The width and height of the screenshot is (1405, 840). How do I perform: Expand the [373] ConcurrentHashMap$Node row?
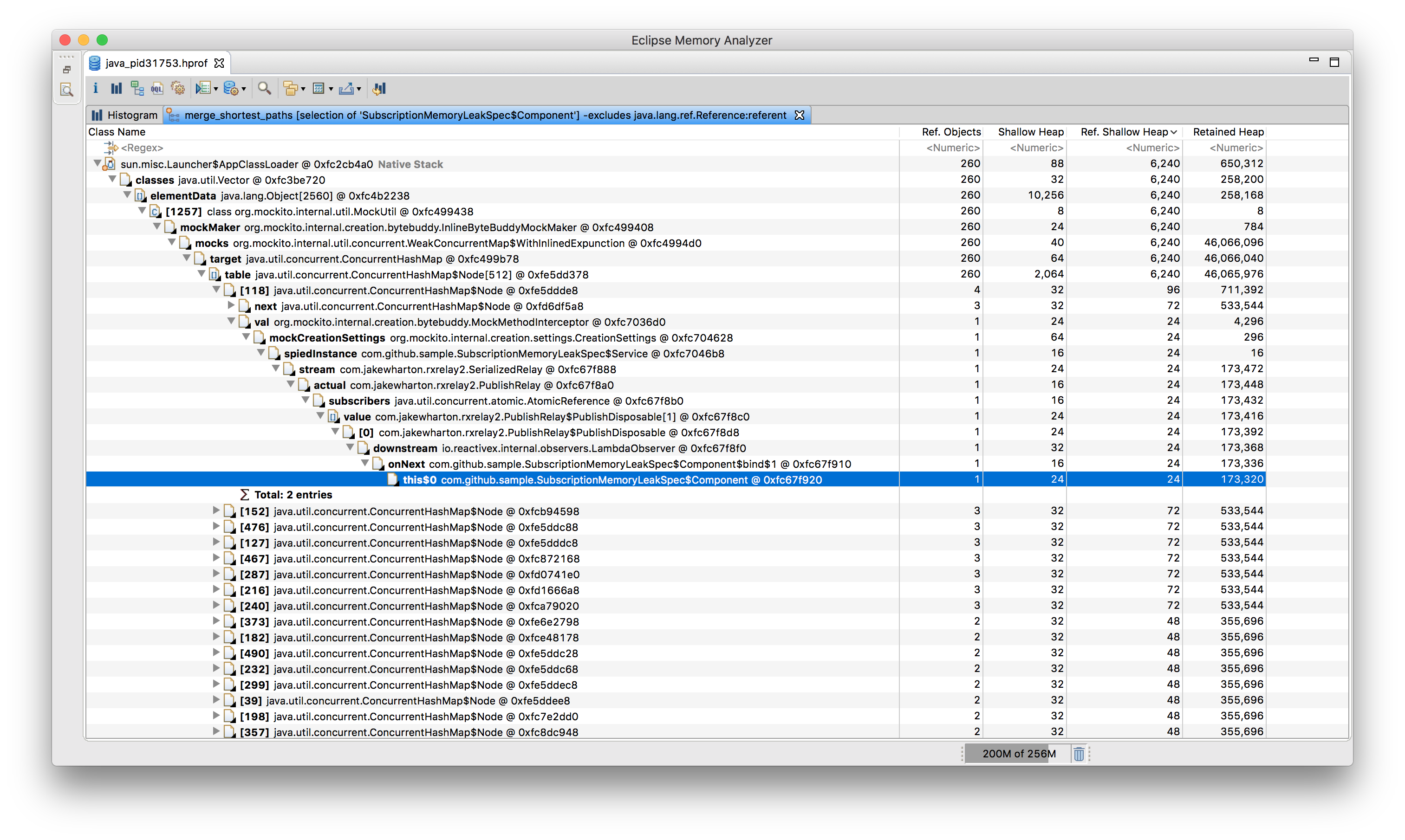pyautogui.click(x=216, y=621)
